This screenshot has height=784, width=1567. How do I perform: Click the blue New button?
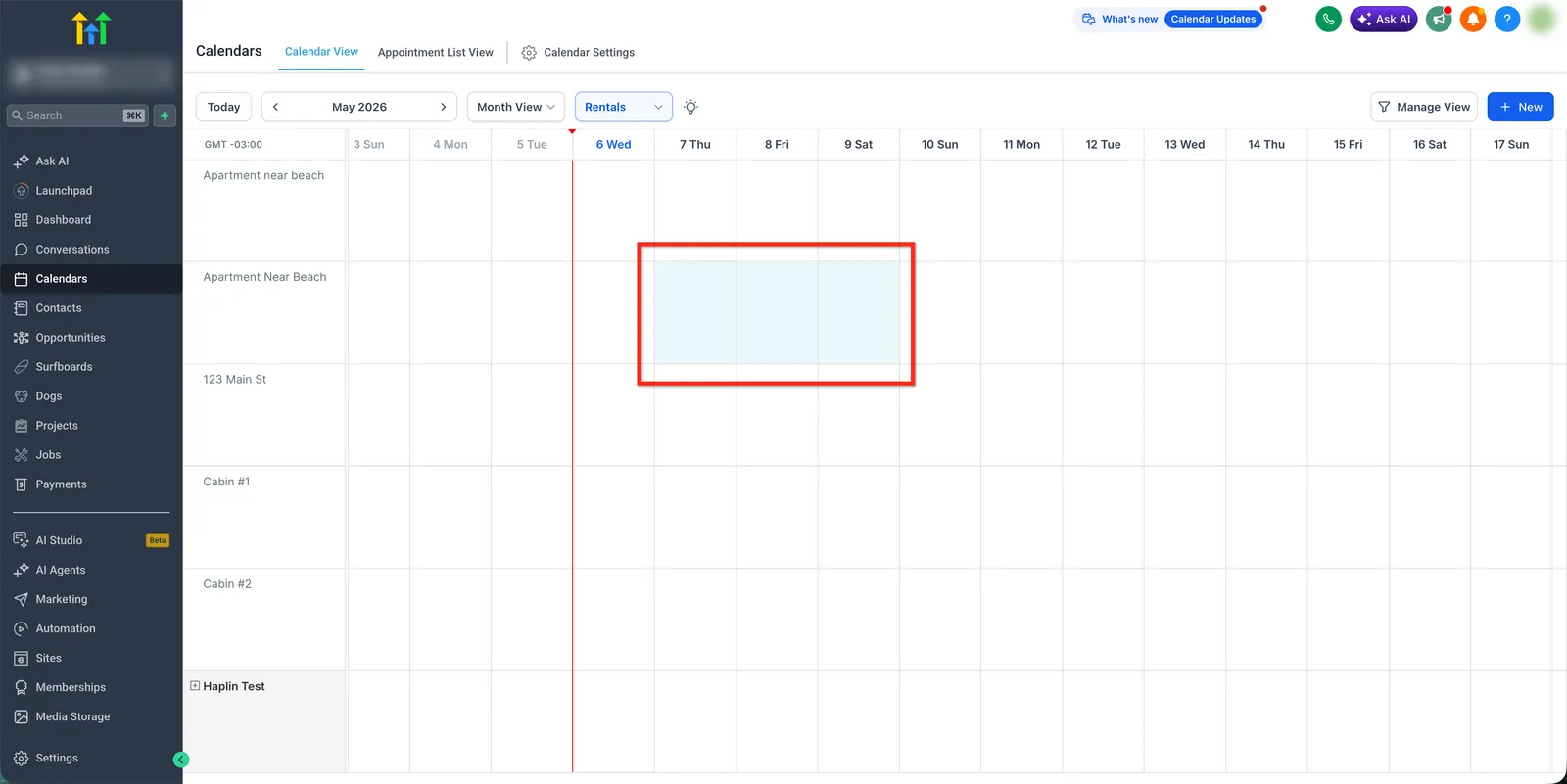[1520, 107]
